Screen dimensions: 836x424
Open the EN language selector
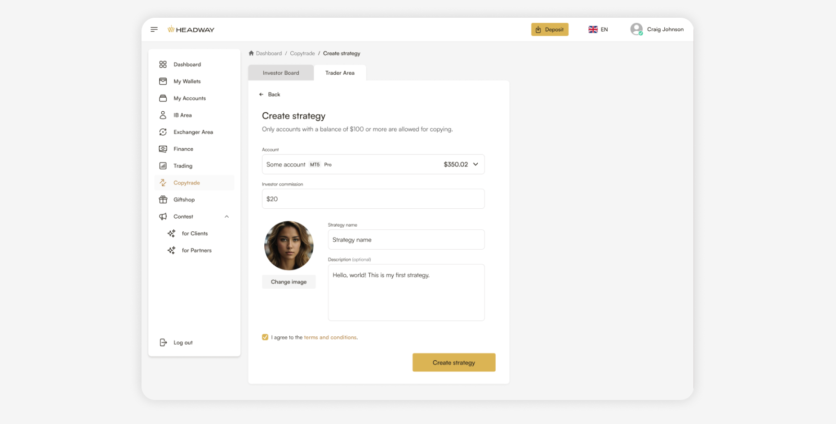coord(598,30)
